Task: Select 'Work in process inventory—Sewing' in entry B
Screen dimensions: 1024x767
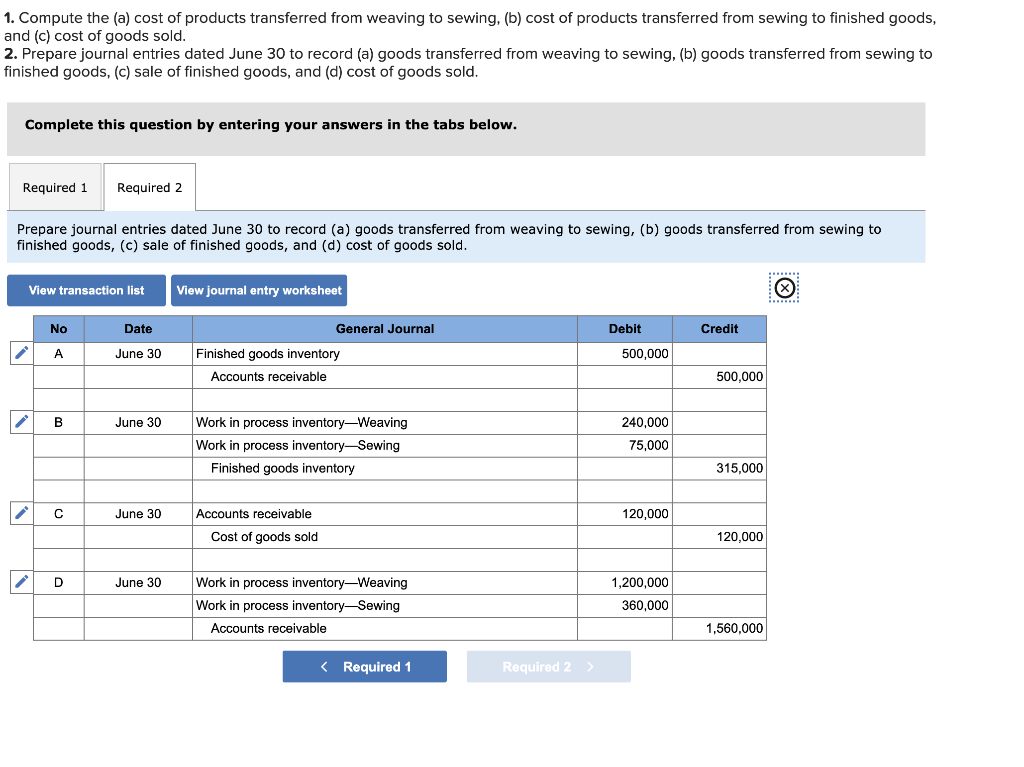Action: point(385,446)
